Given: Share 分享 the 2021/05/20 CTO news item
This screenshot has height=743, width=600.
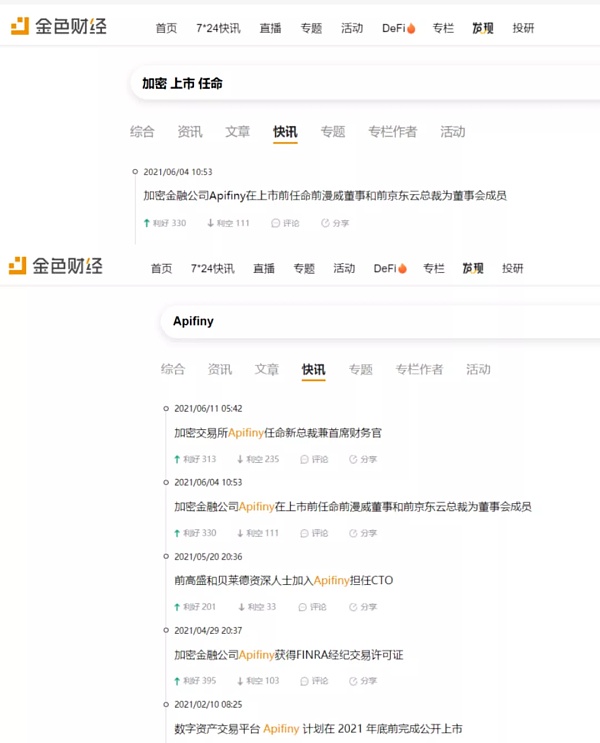Looking at the screenshot, I should [x=362, y=607].
